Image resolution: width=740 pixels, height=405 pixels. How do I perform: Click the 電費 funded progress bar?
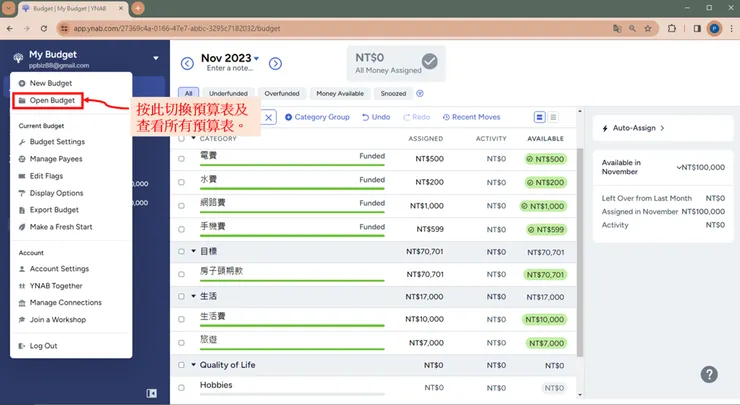coord(292,165)
